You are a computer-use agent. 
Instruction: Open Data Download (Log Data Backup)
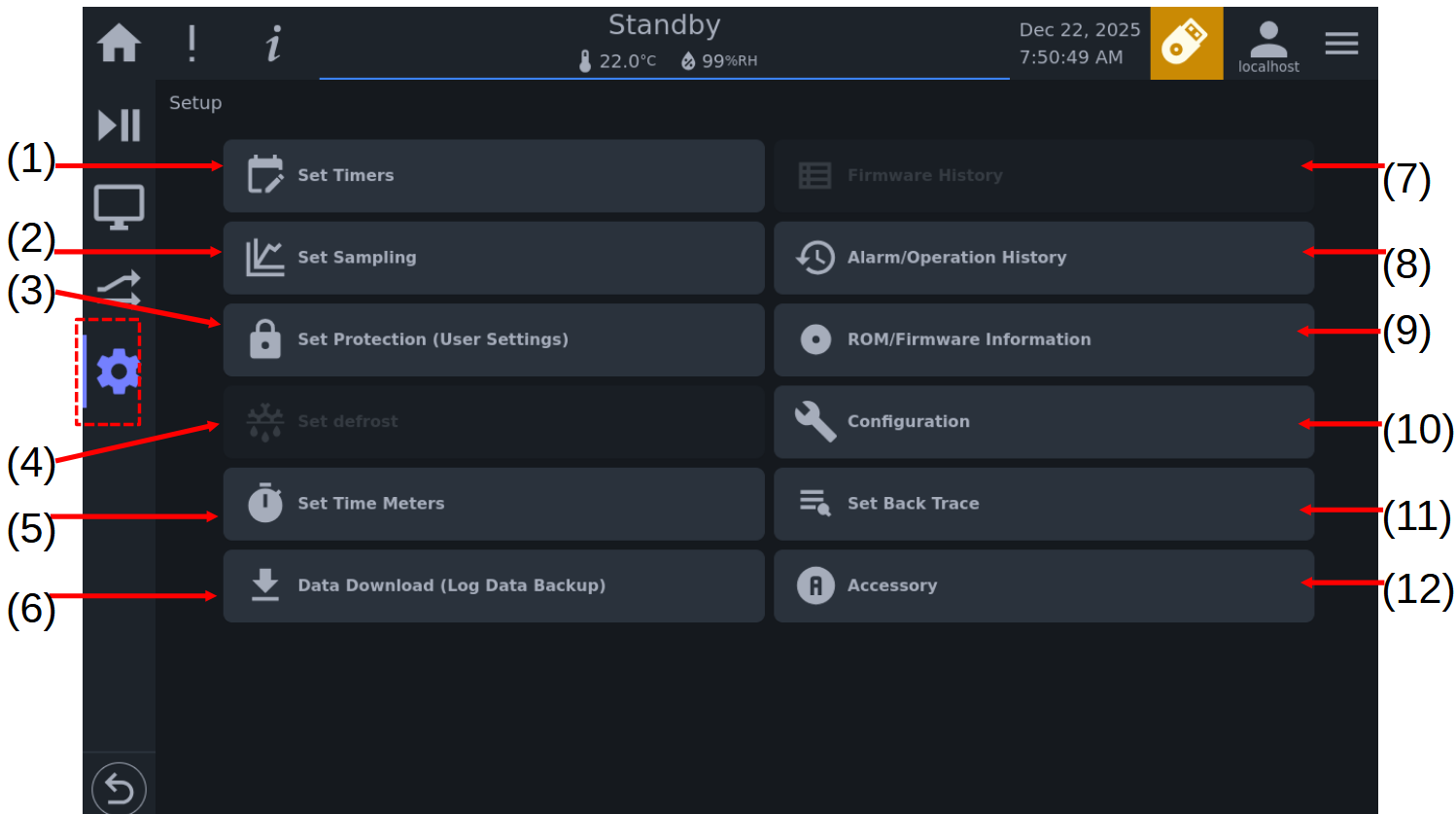tap(494, 585)
